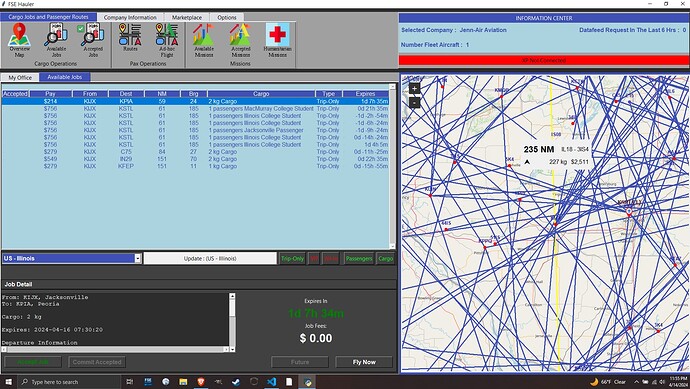
Task: Open Brave browser from the taskbar
Action: point(201,382)
